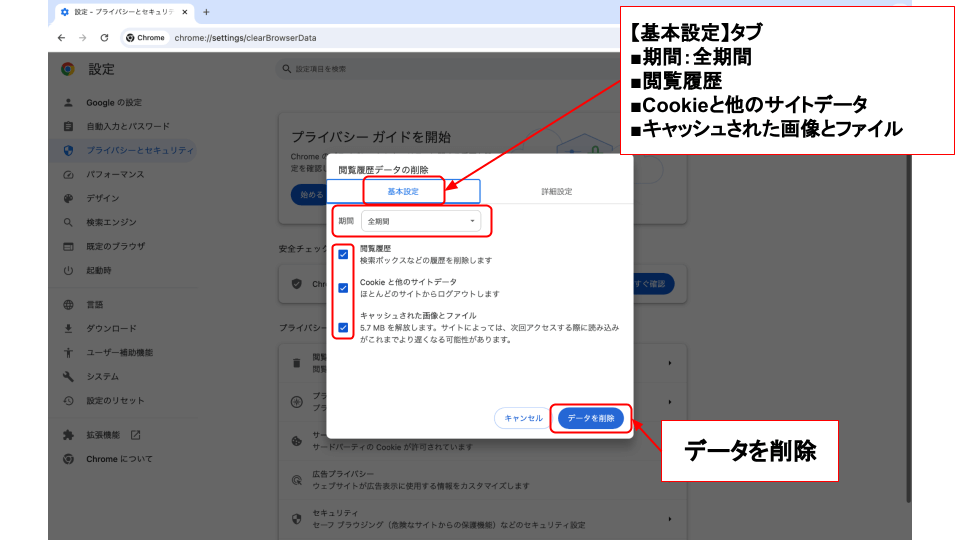
Task: Click the page reload icon
Action: pos(104,38)
